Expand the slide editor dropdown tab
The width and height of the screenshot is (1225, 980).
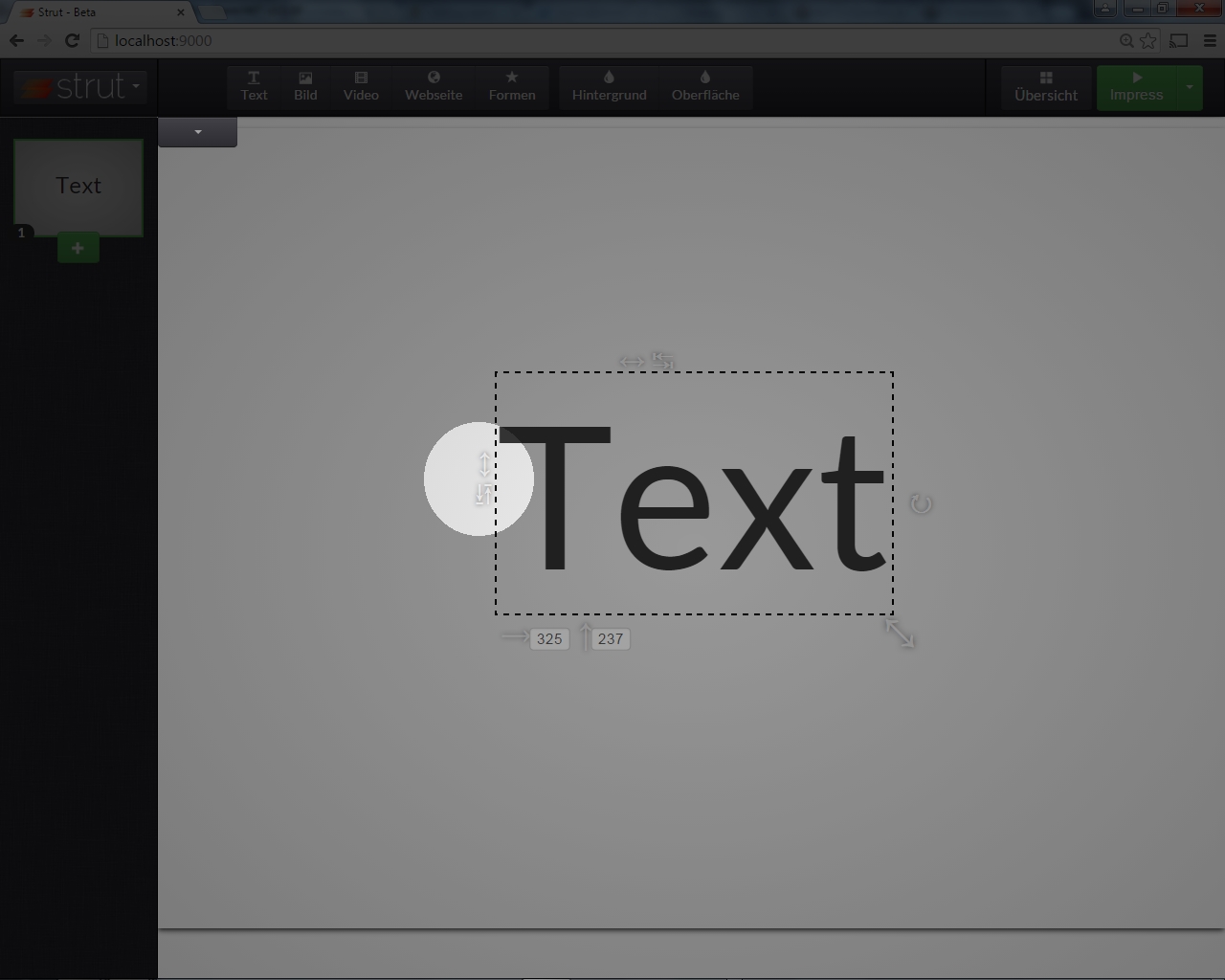198,132
